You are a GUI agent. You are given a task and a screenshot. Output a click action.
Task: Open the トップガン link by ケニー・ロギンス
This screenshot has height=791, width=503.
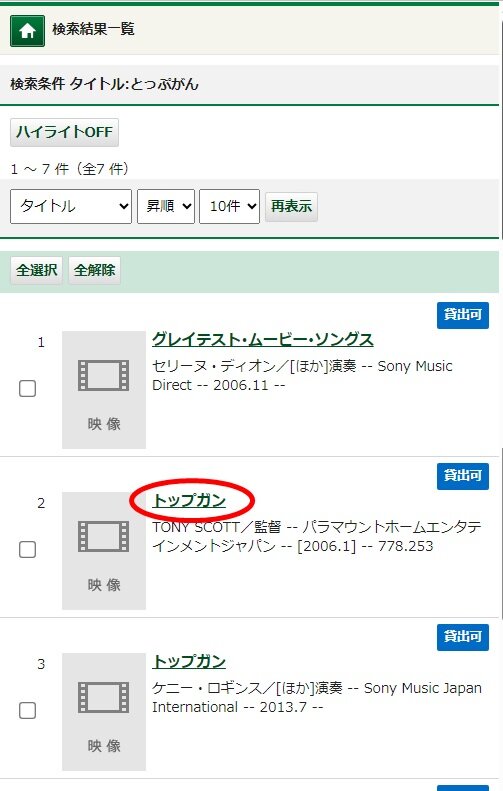[x=189, y=661]
